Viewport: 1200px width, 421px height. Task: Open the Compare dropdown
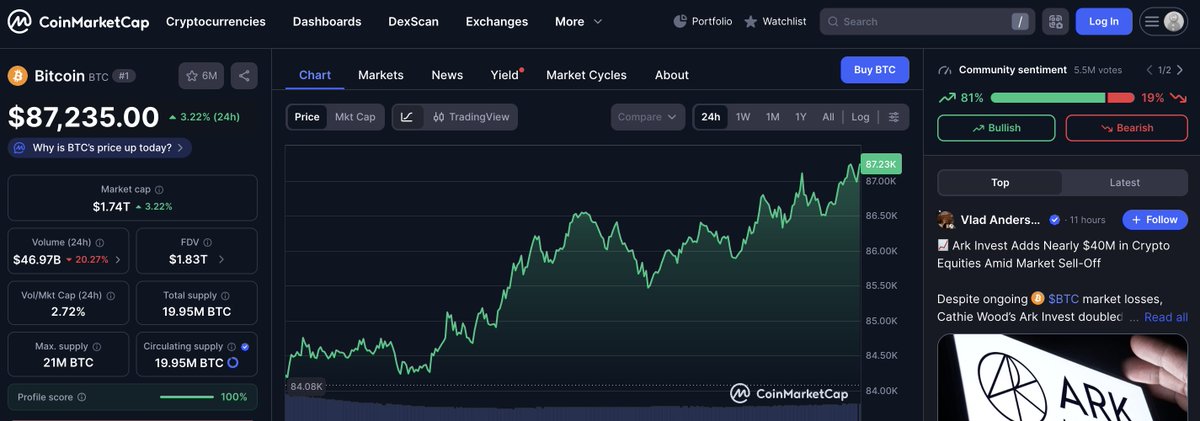(648, 117)
